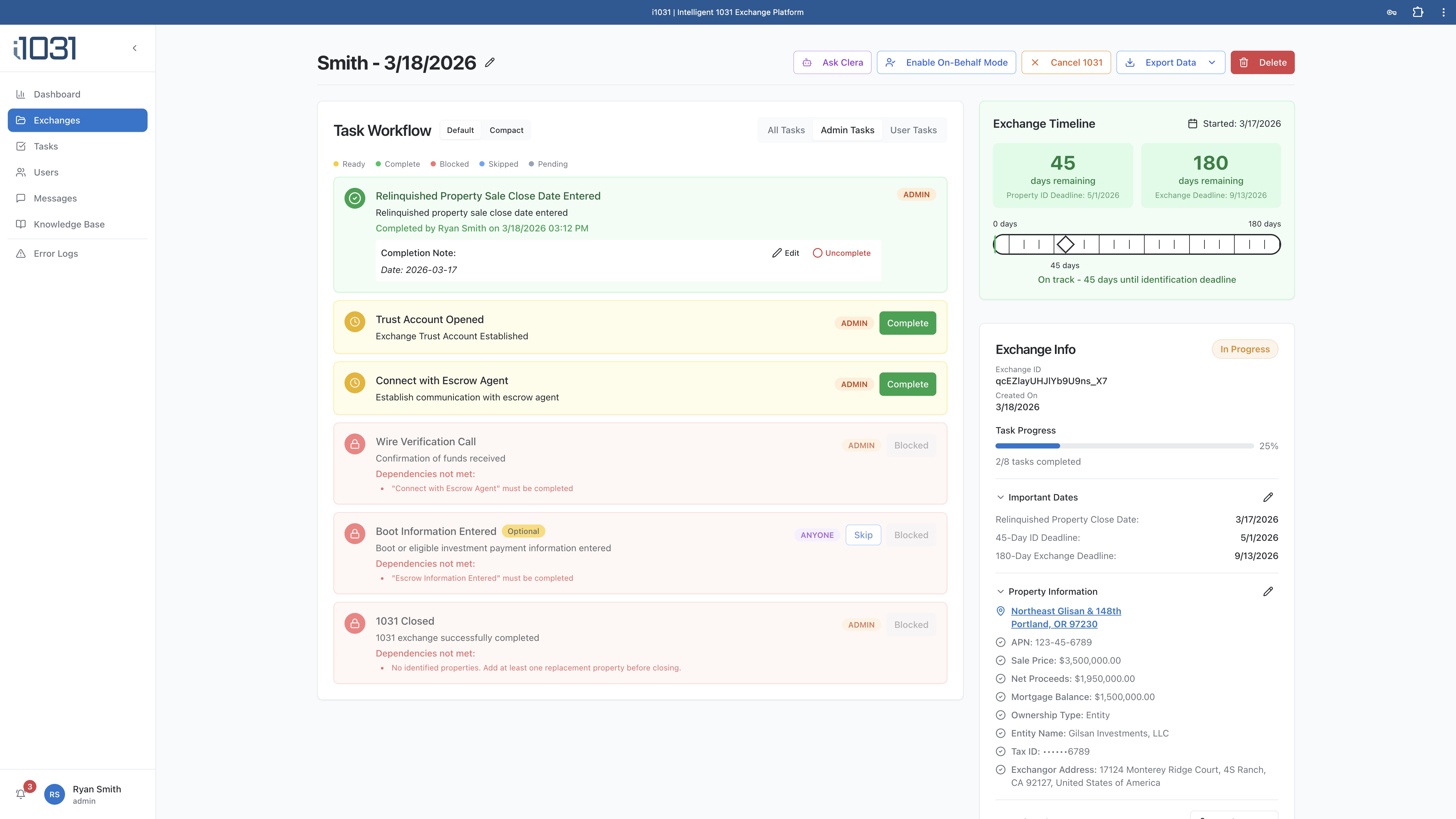Click pencil icon to edit Property Information
Image resolution: width=1456 pixels, height=819 pixels.
[x=1268, y=591]
